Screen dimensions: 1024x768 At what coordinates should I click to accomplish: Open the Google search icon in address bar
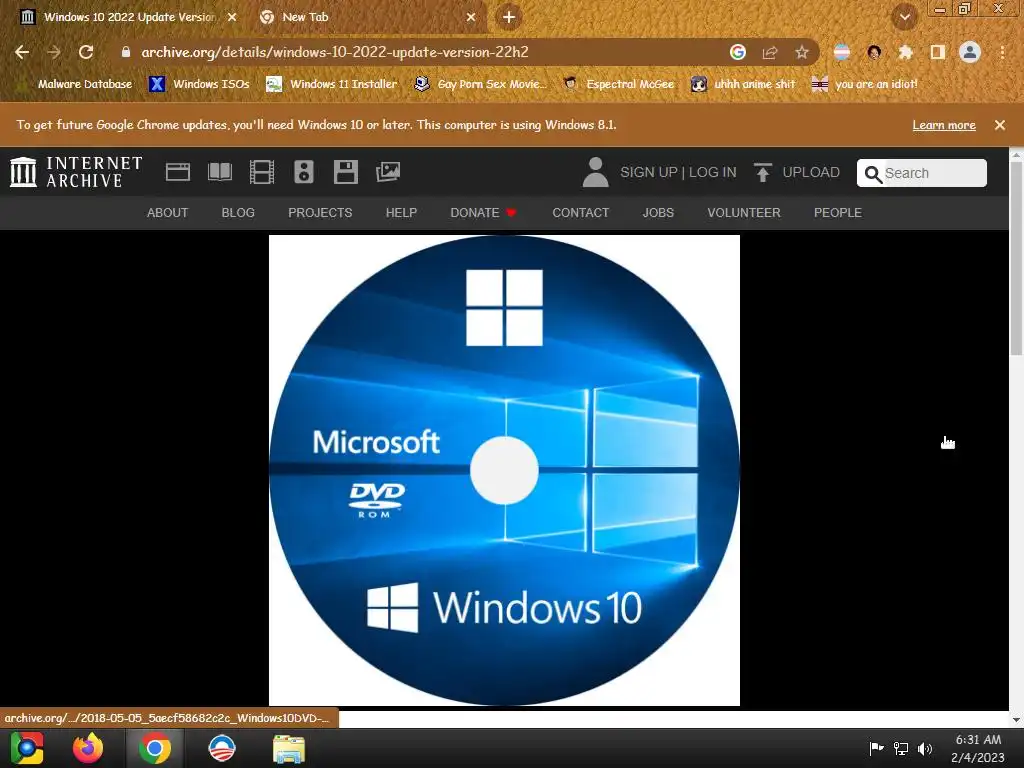pos(738,52)
